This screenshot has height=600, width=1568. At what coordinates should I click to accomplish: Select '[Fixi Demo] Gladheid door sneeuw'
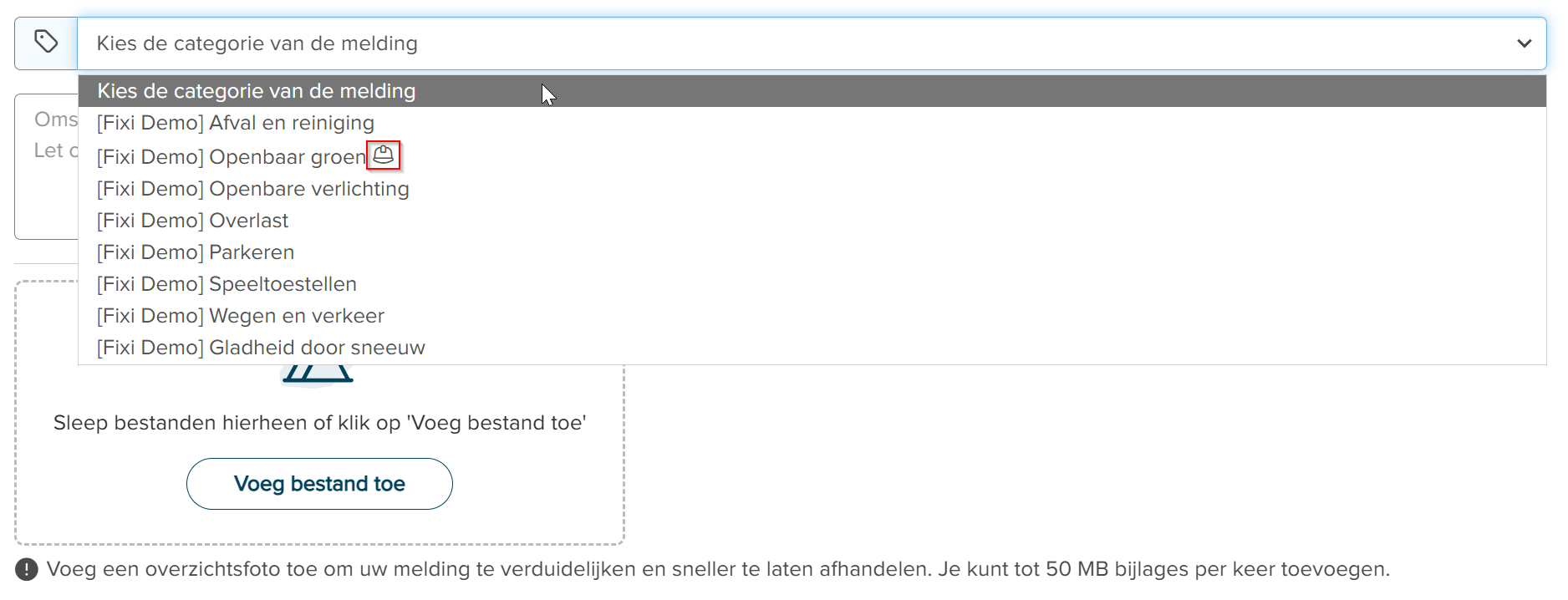(812, 348)
